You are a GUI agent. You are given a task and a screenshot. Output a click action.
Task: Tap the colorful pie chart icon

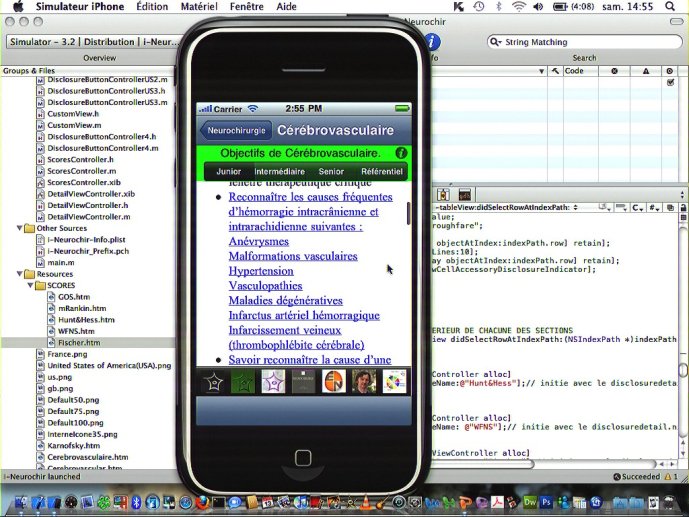click(x=395, y=381)
